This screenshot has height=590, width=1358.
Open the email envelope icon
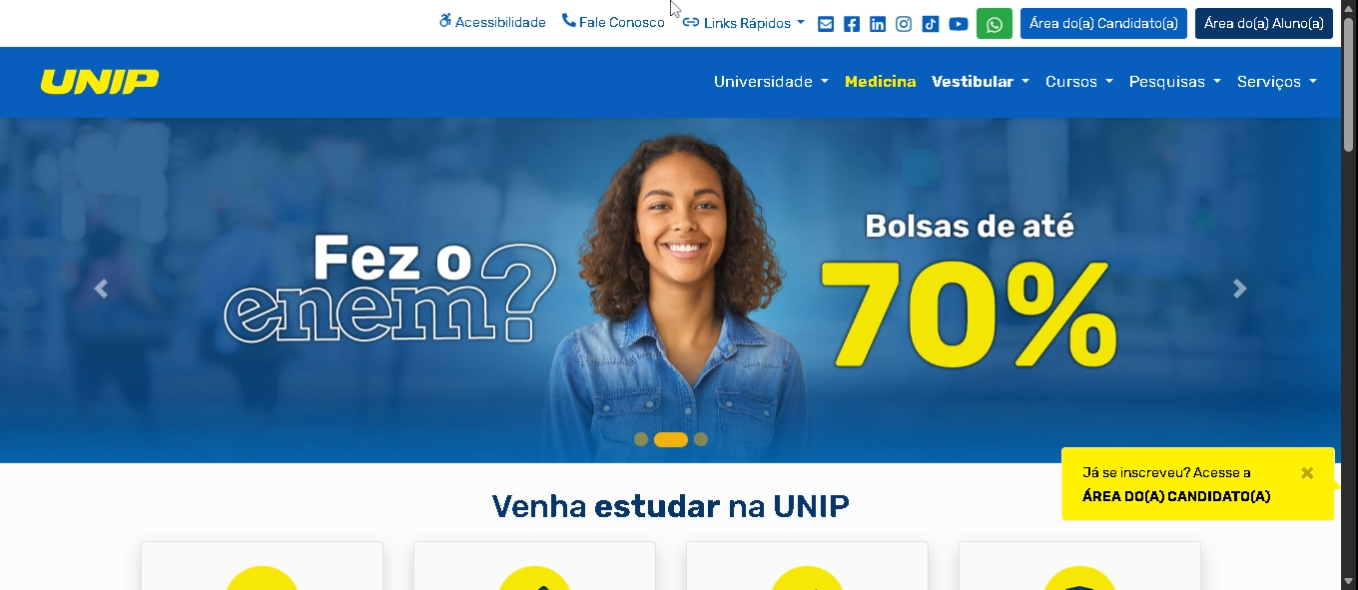tap(826, 24)
